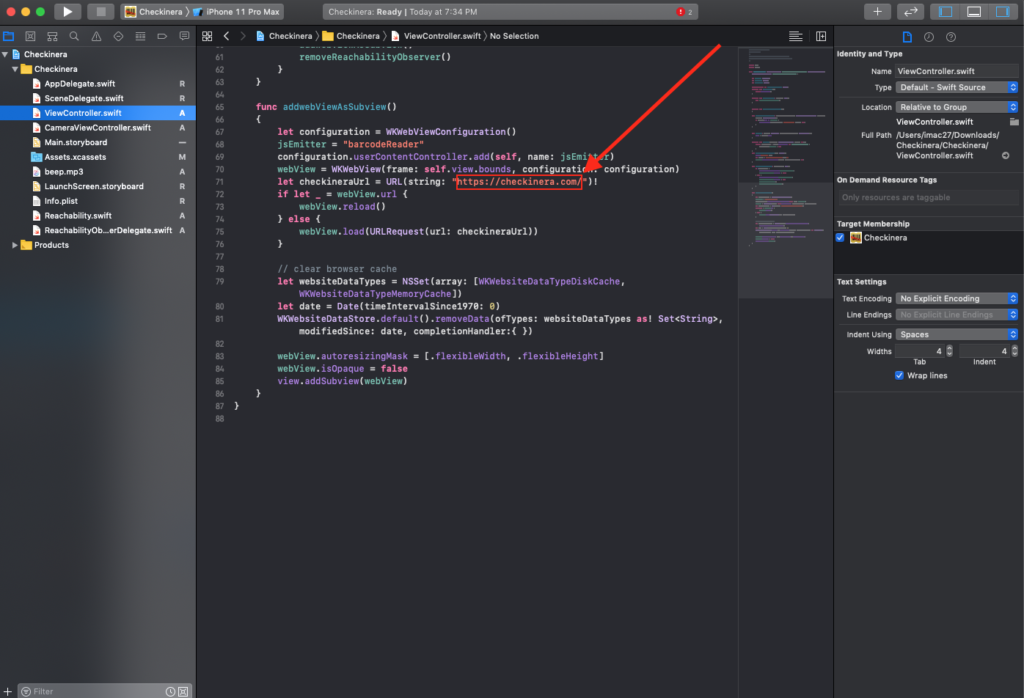Open the Find navigator magnifier icon
1024x698 pixels.
pyautogui.click(x=74, y=37)
